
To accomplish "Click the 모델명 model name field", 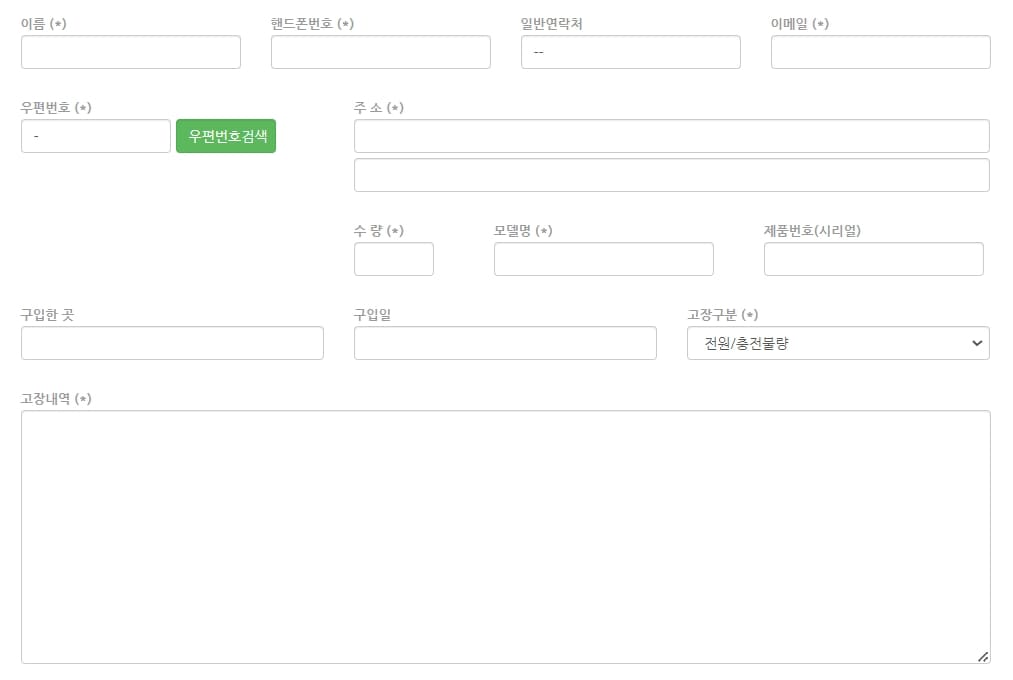I will point(603,259).
